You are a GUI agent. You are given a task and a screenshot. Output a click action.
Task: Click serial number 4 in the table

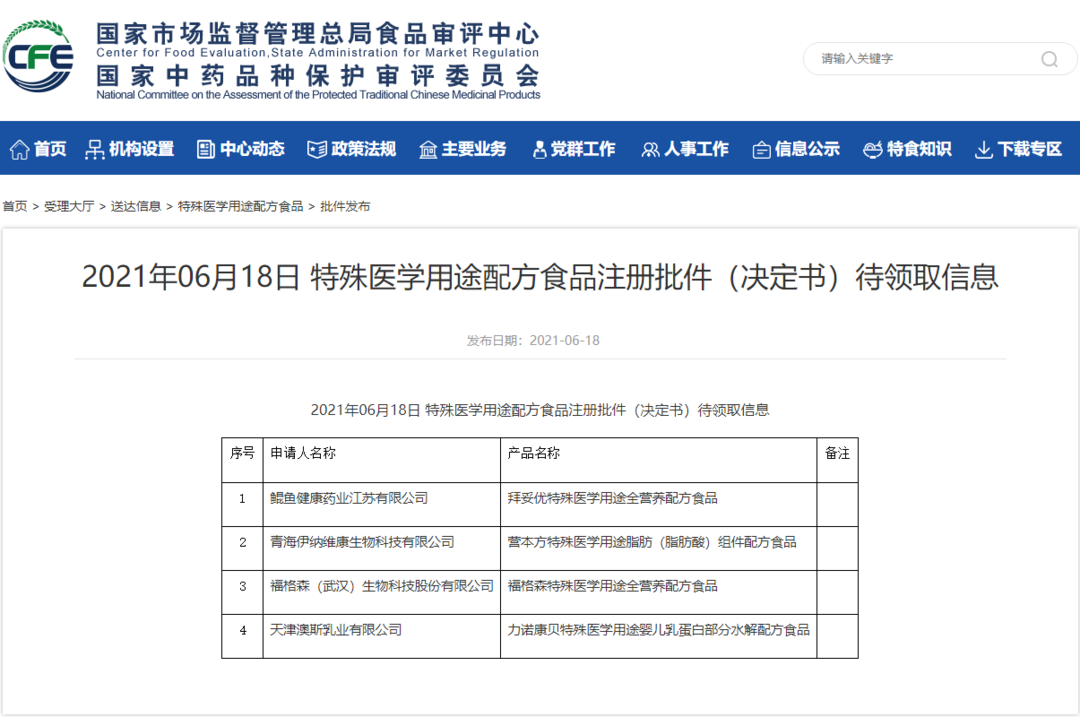coord(242,631)
